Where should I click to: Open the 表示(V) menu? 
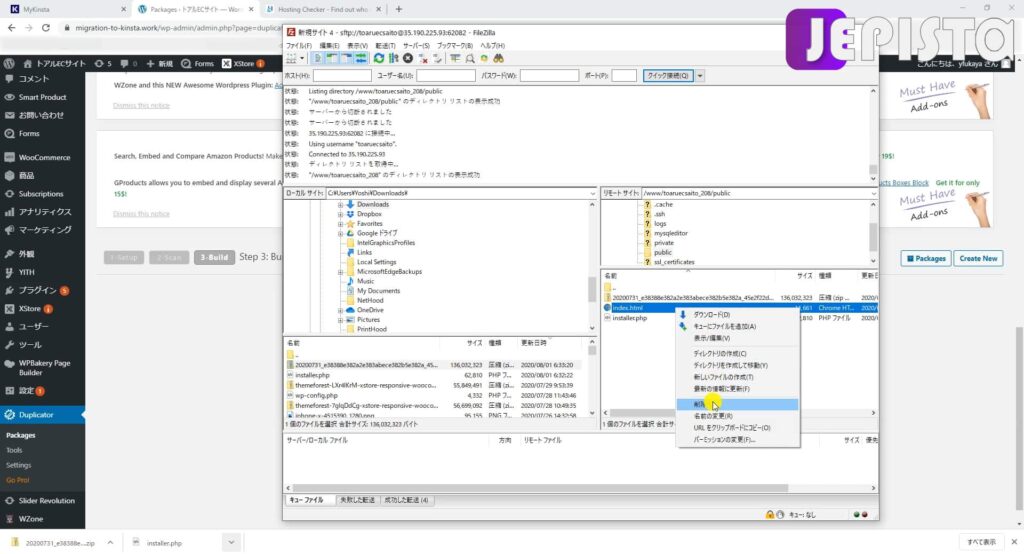pos(357,46)
